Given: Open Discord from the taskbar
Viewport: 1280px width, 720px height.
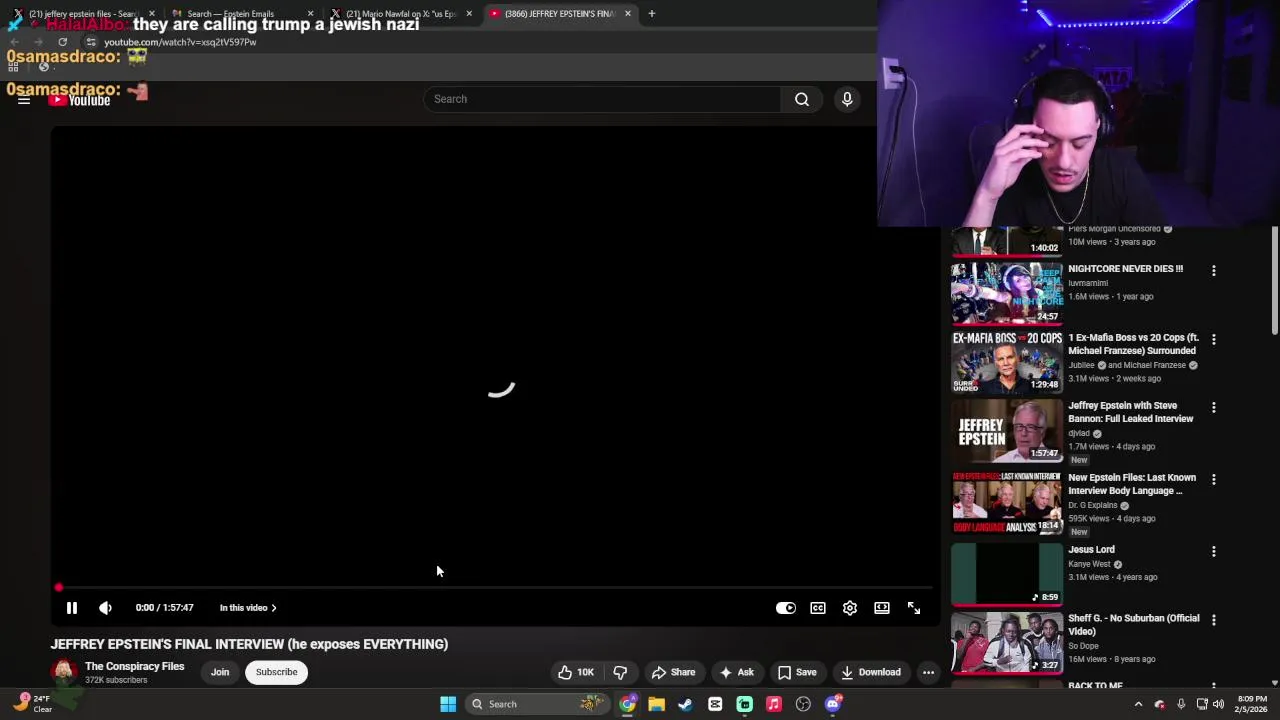Looking at the screenshot, I should coord(833,704).
